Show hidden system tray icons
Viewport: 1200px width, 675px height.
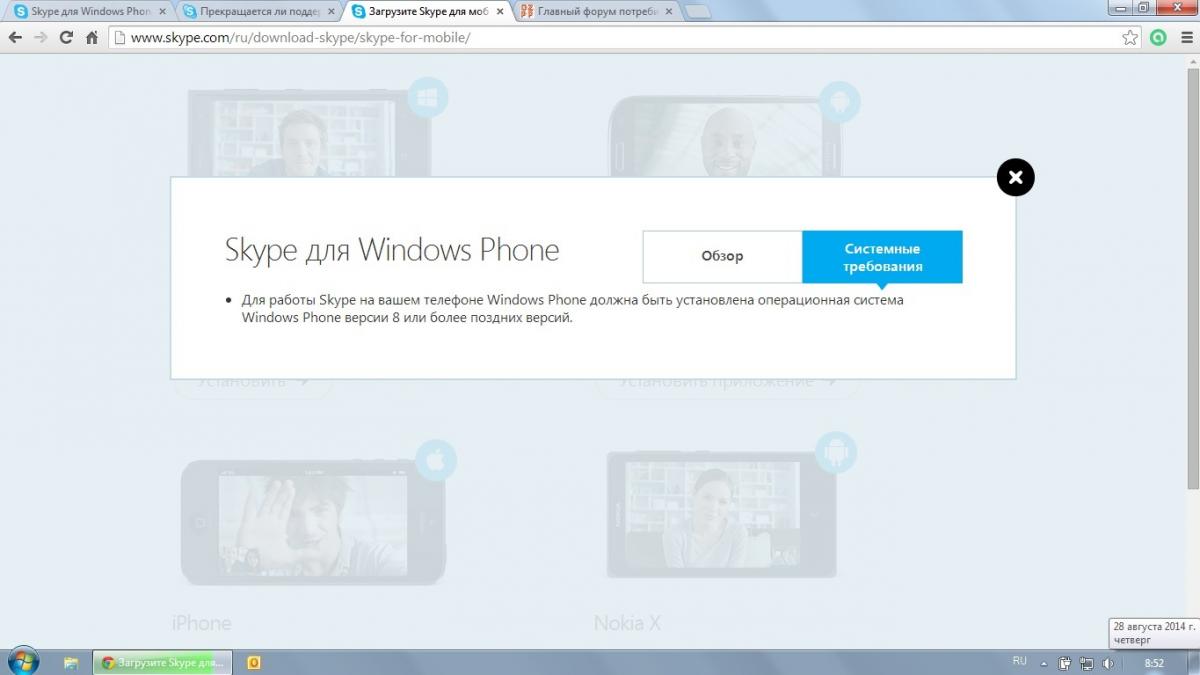1045,662
